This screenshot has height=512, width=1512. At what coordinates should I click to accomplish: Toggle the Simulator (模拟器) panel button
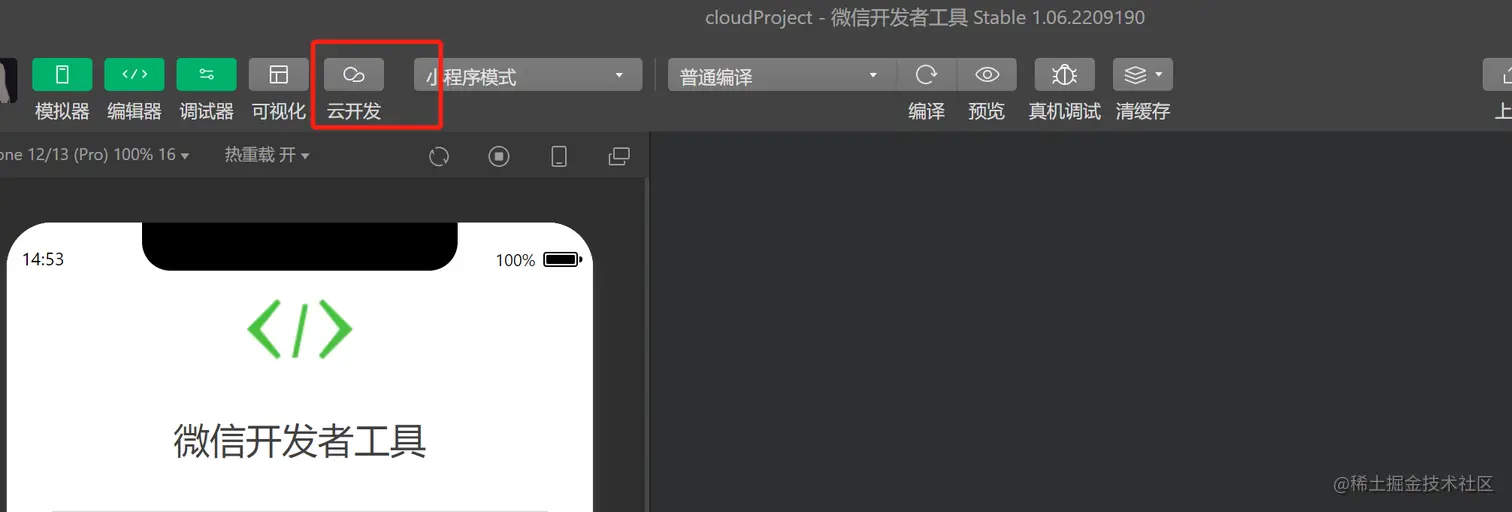point(62,75)
